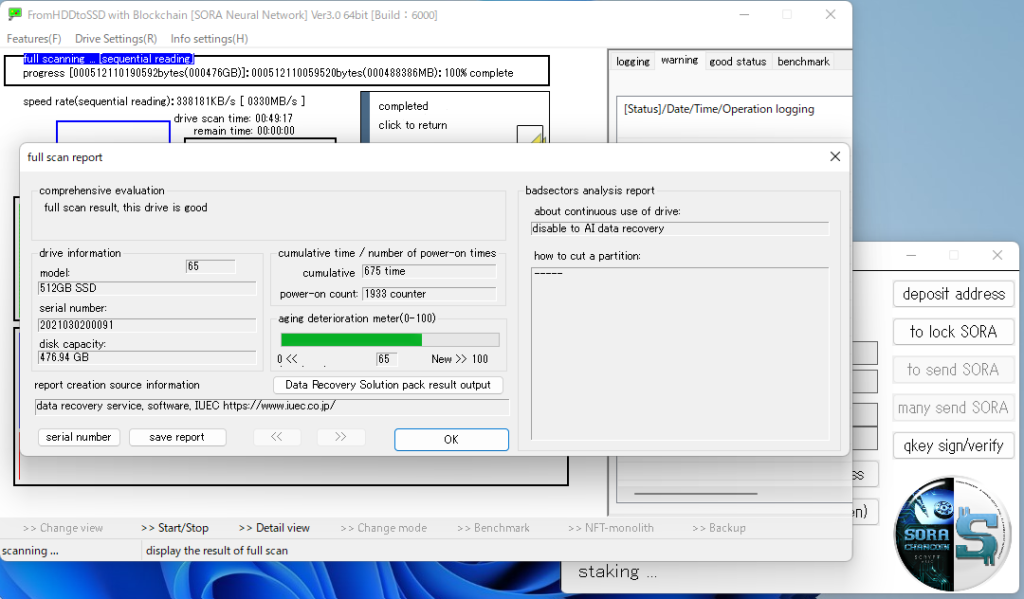The height and width of the screenshot is (599, 1024).
Task: Click the 'how to cut a partition' text area
Action: click(680, 353)
